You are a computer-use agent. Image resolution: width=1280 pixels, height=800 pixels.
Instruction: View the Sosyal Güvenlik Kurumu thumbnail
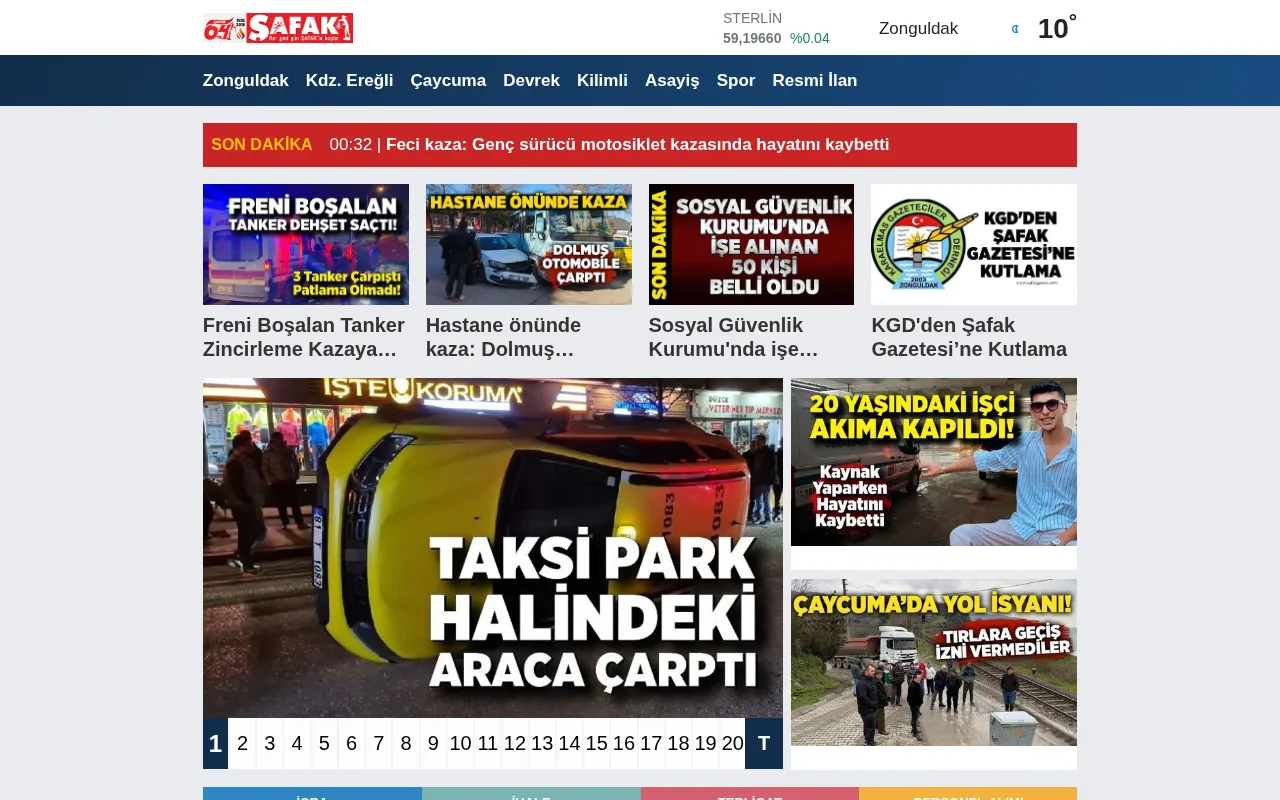pyautogui.click(x=751, y=244)
